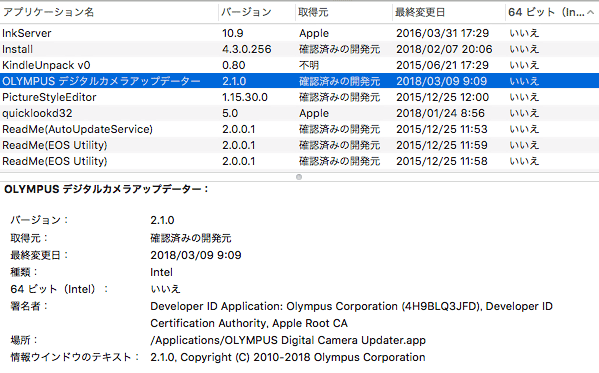
Task: Select the InkServer row
Action: pos(300,33)
